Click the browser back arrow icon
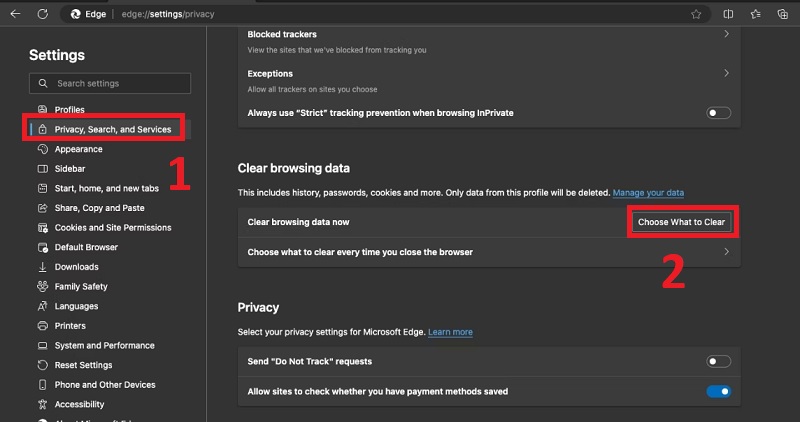Image resolution: width=800 pixels, height=422 pixels. [x=14, y=14]
